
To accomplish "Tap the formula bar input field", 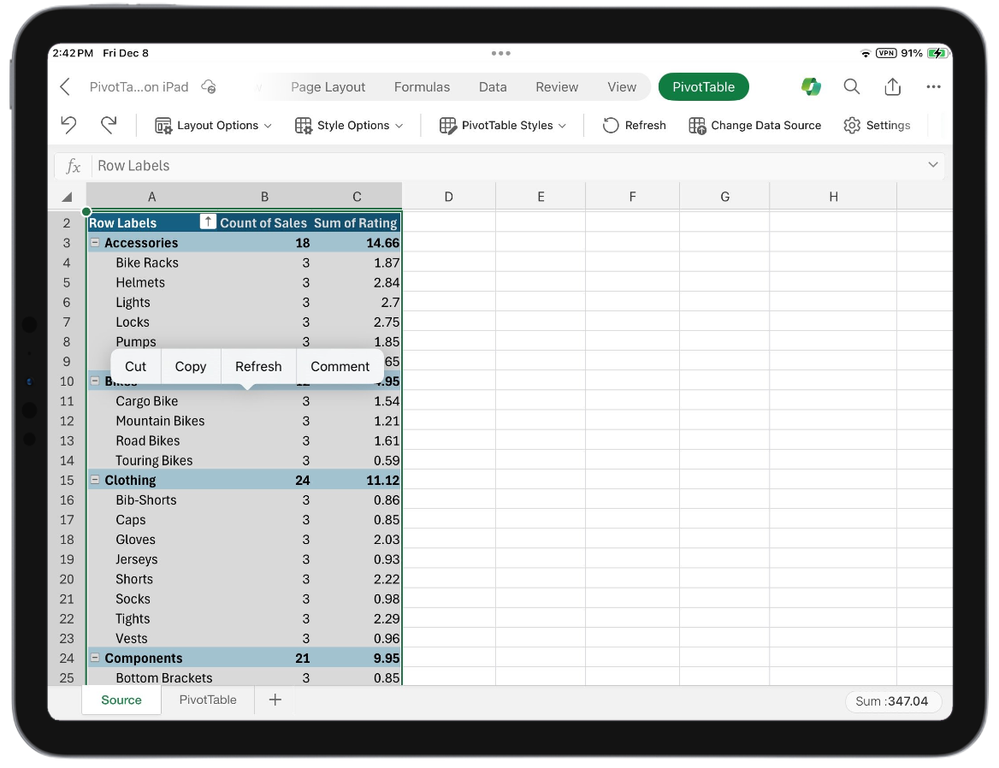I will pyautogui.click(x=500, y=166).
